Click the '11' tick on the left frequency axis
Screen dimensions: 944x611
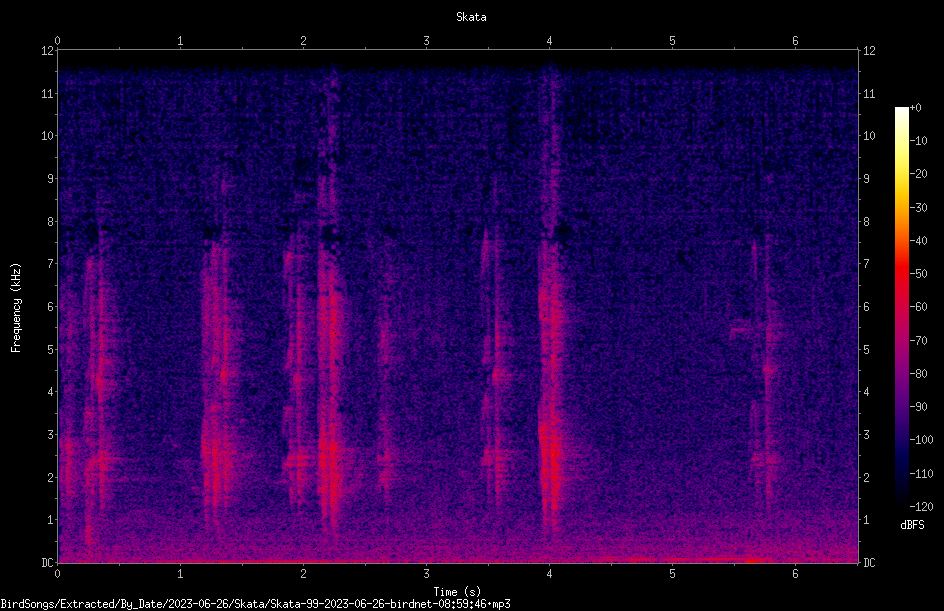click(48, 93)
